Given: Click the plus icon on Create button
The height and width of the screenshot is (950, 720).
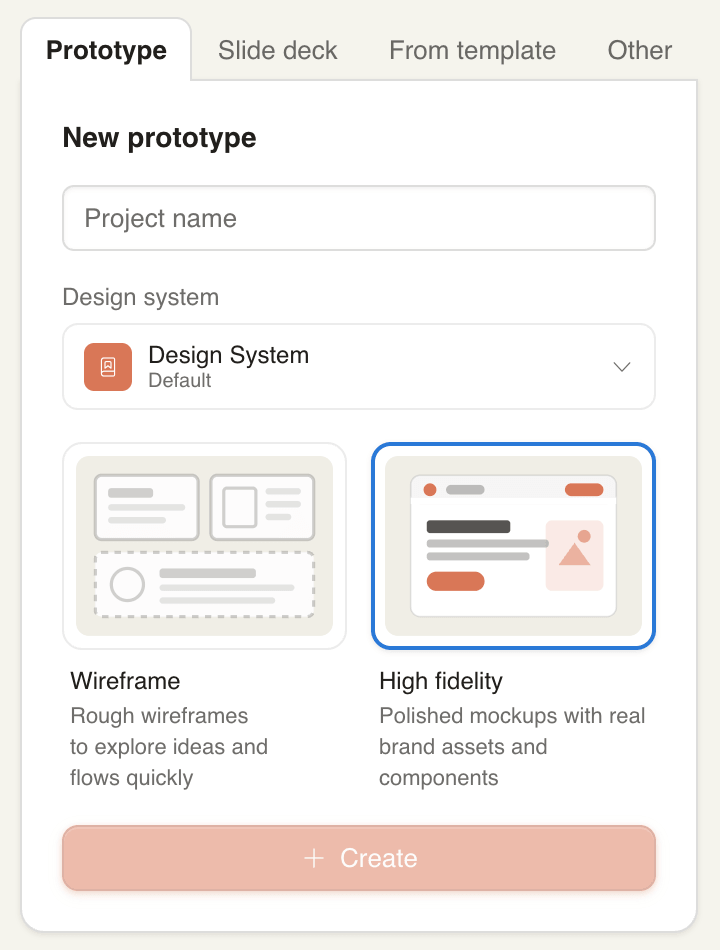Looking at the screenshot, I should pyautogui.click(x=314, y=858).
